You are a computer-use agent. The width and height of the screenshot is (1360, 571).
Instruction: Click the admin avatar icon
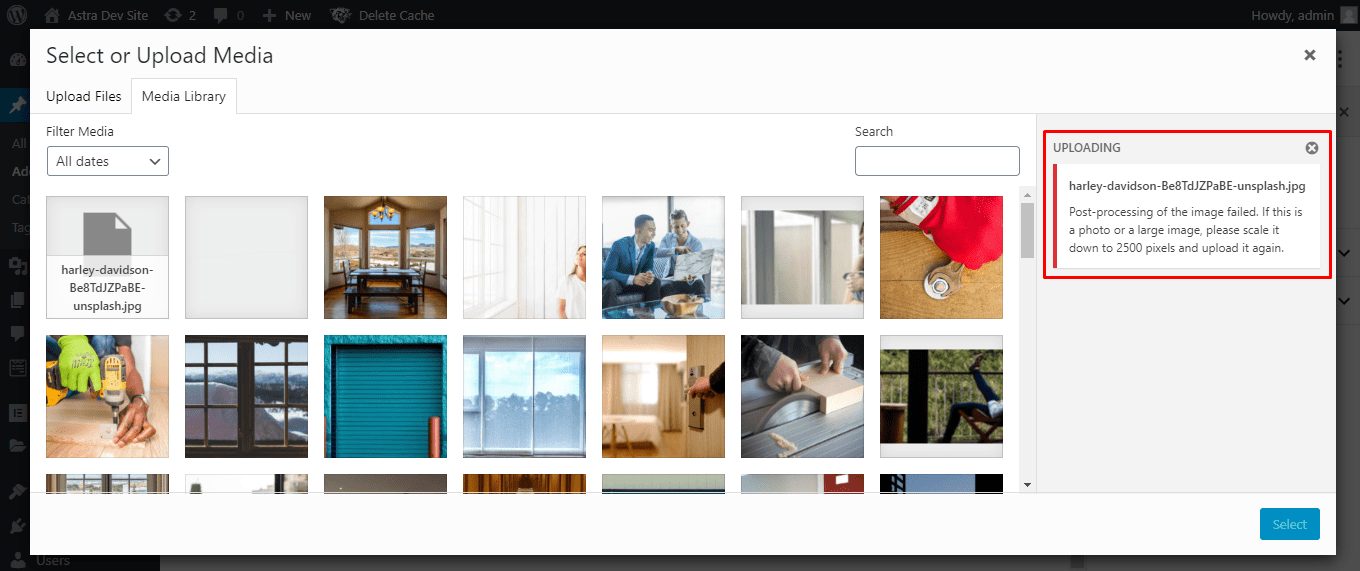[1349, 15]
